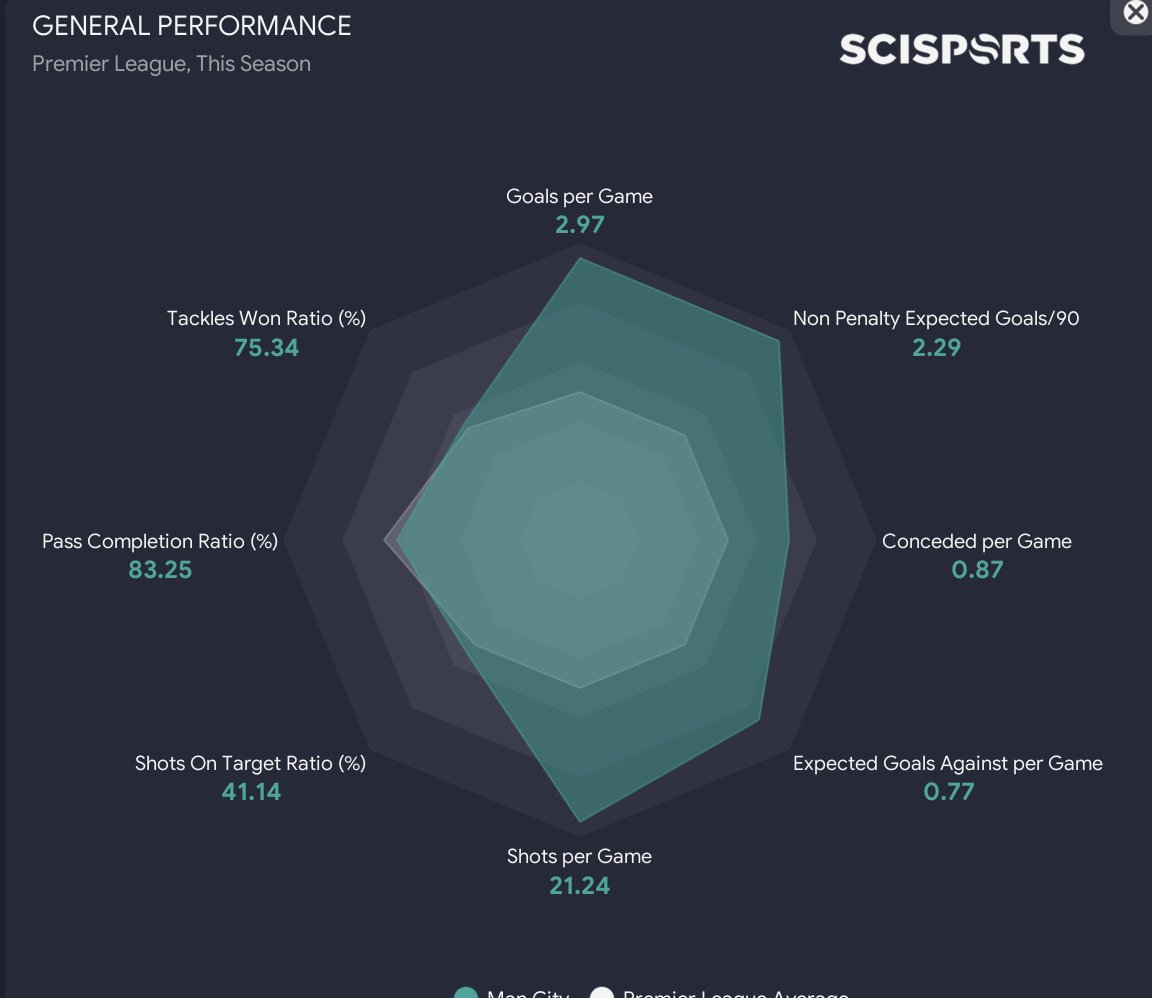Image resolution: width=1152 pixels, height=998 pixels.
Task: Close the General Performance panel
Action: pos(1136,12)
